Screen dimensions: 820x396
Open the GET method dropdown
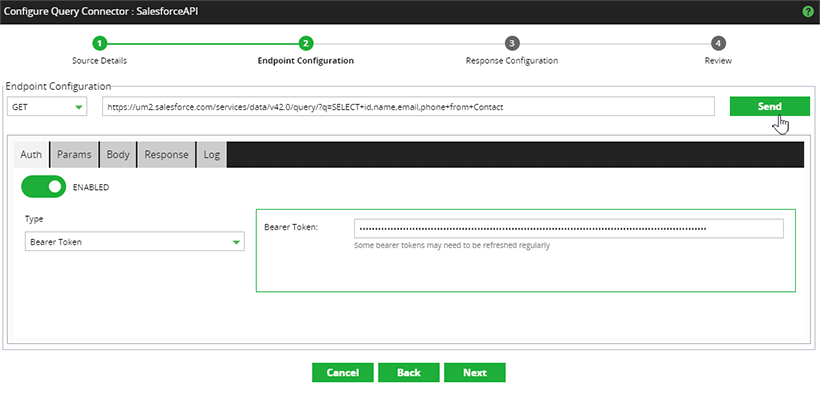(47, 107)
